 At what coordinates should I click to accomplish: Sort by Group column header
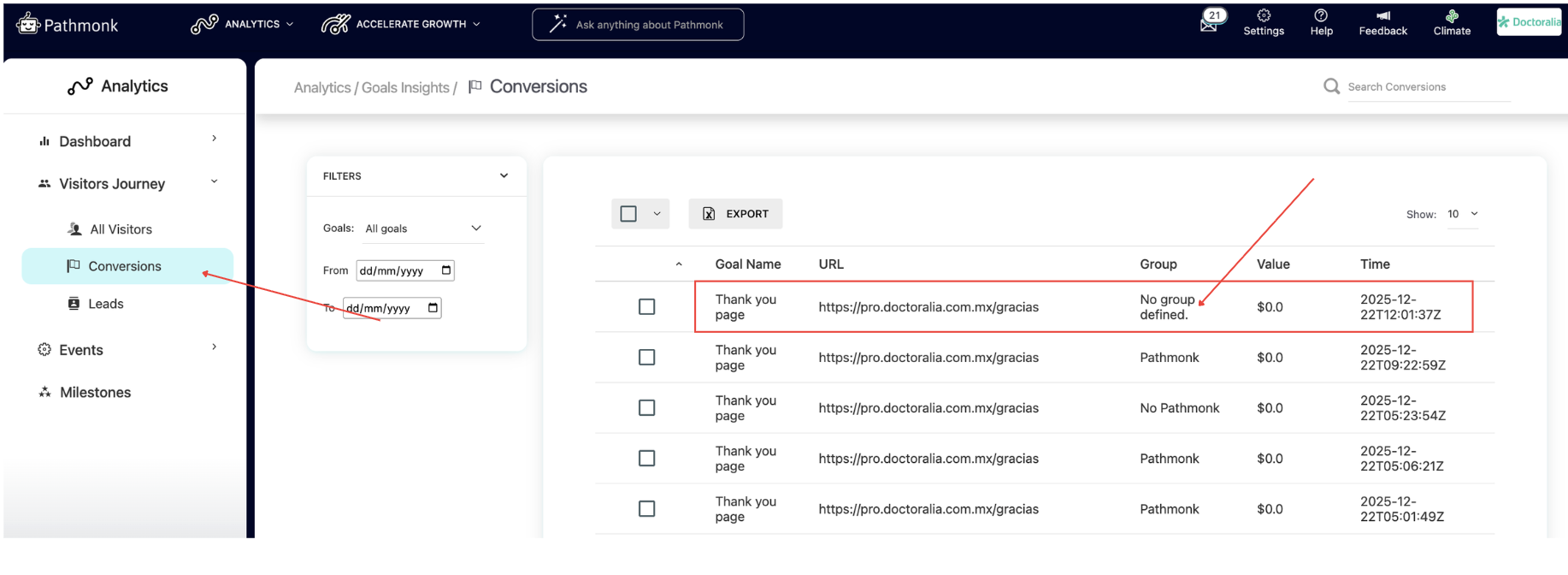point(1158,264)
